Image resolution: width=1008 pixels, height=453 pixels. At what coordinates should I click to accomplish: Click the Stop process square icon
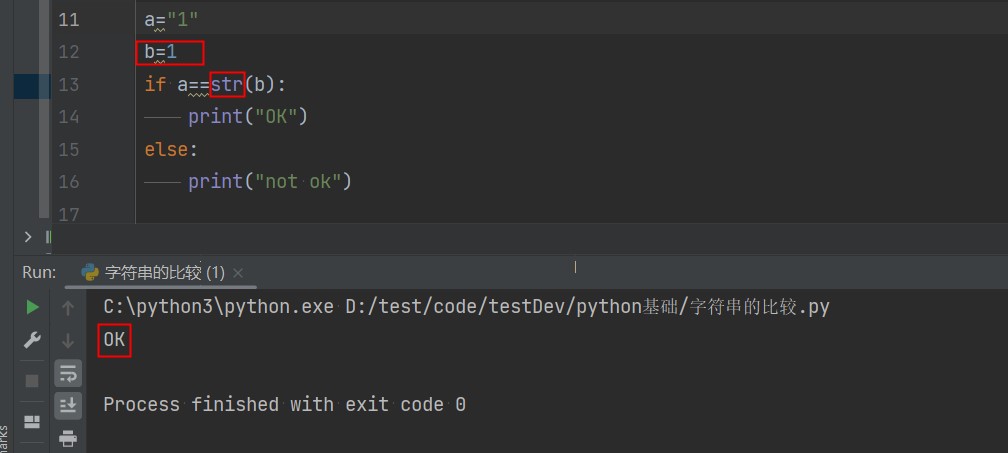(x=32, y=380)
